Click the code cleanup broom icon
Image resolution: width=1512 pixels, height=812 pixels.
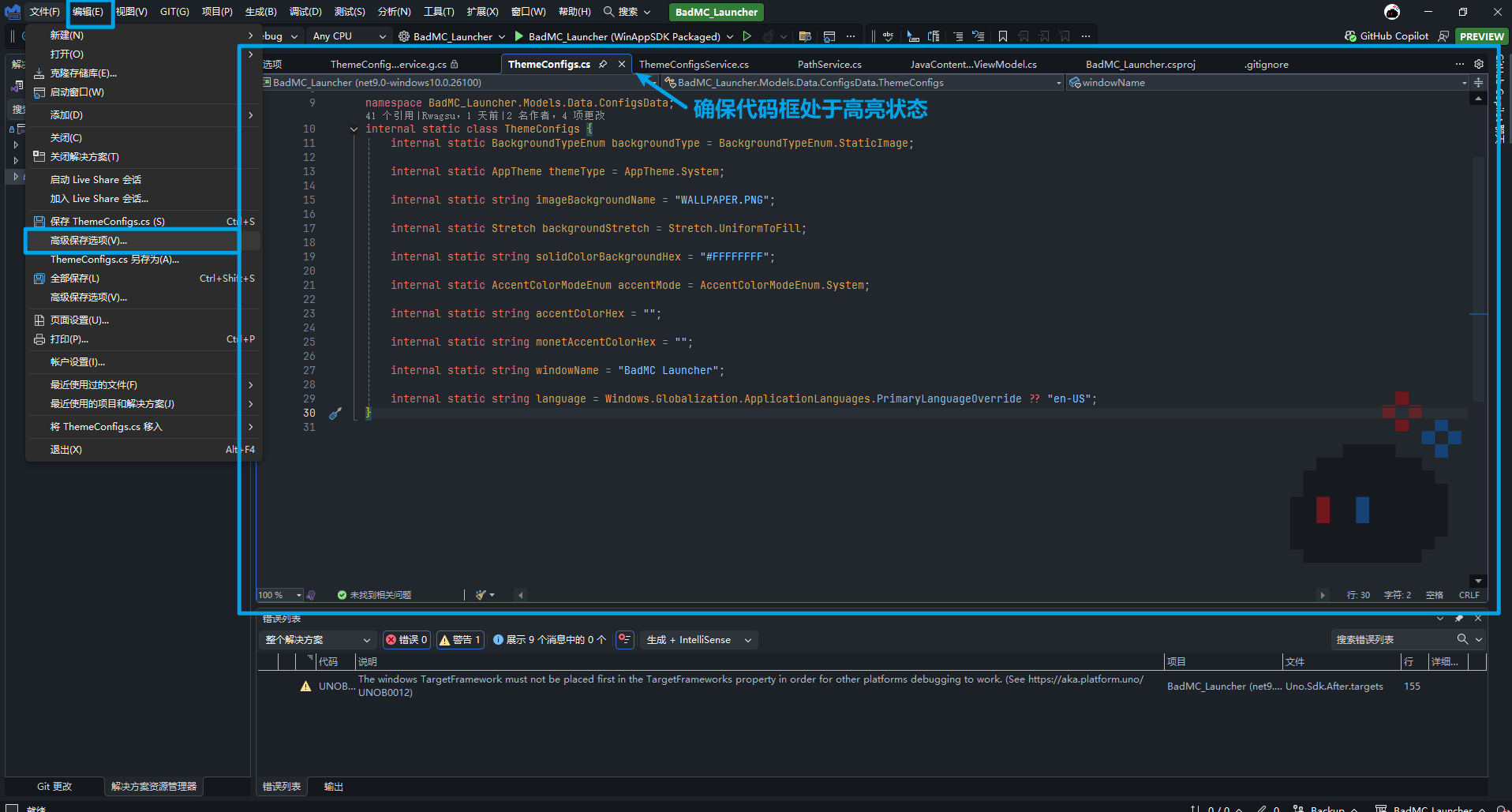point(481,595)
